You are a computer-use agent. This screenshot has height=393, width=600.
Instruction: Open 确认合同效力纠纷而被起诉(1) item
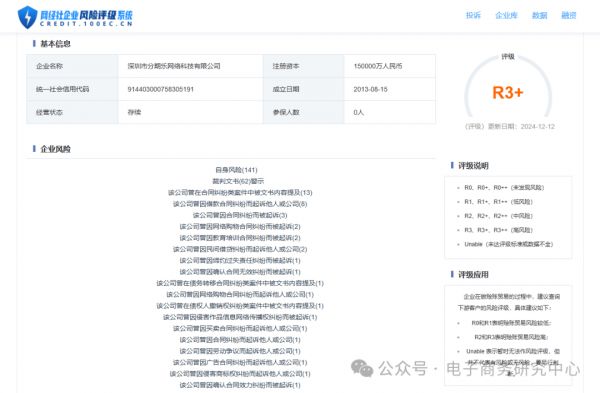click(x=240, y=385)
